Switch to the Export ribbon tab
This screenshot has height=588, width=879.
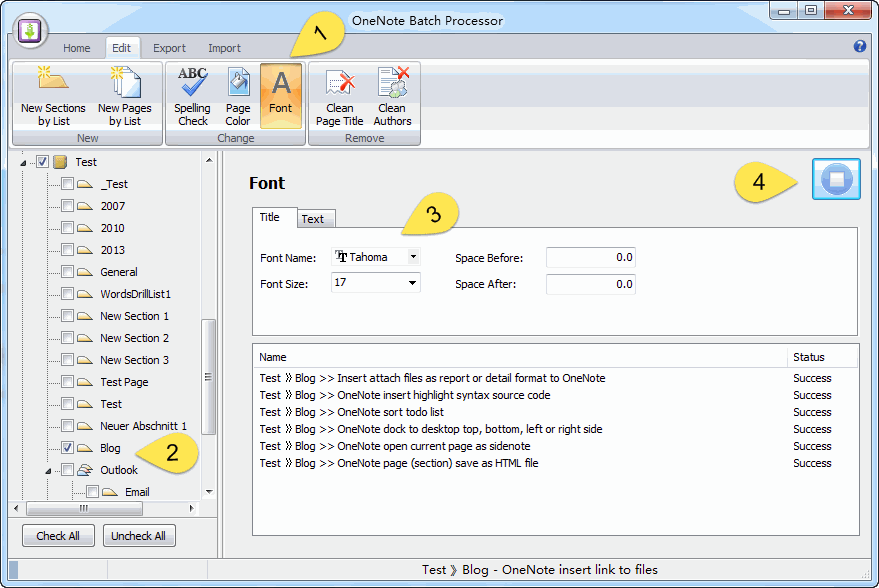pos(169,48)
